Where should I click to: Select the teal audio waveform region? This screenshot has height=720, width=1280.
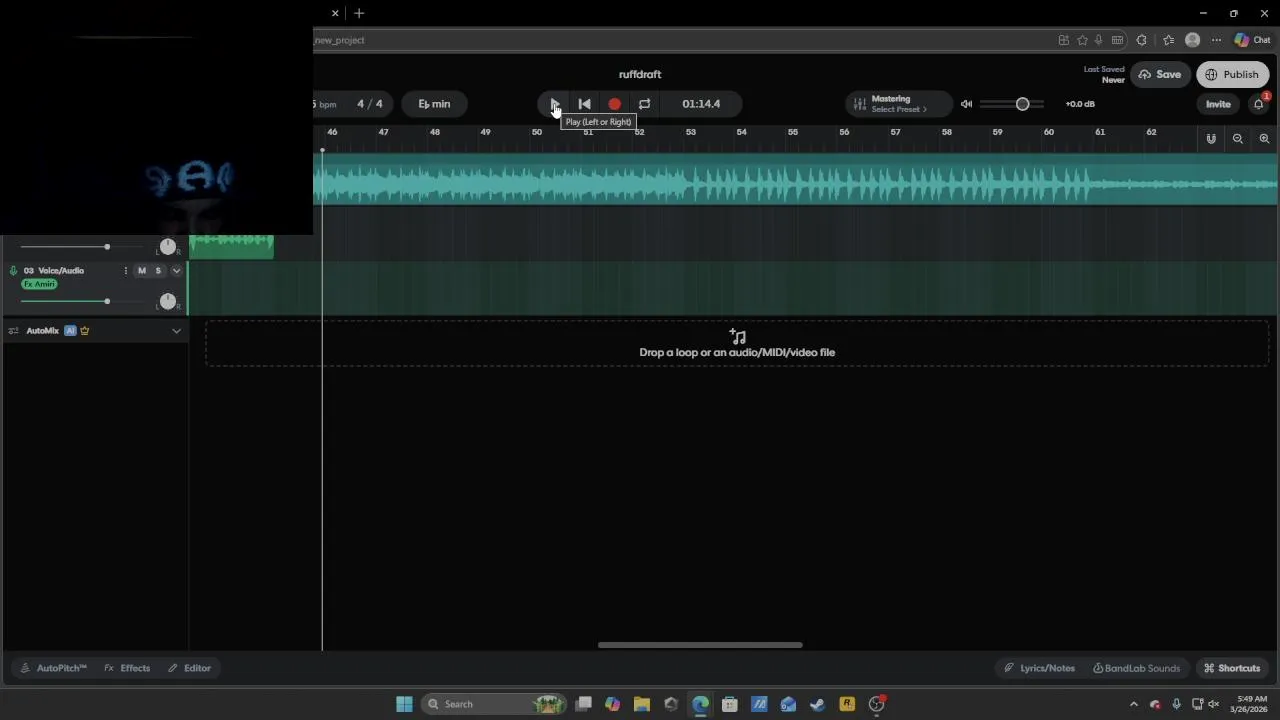click(795, 180)
